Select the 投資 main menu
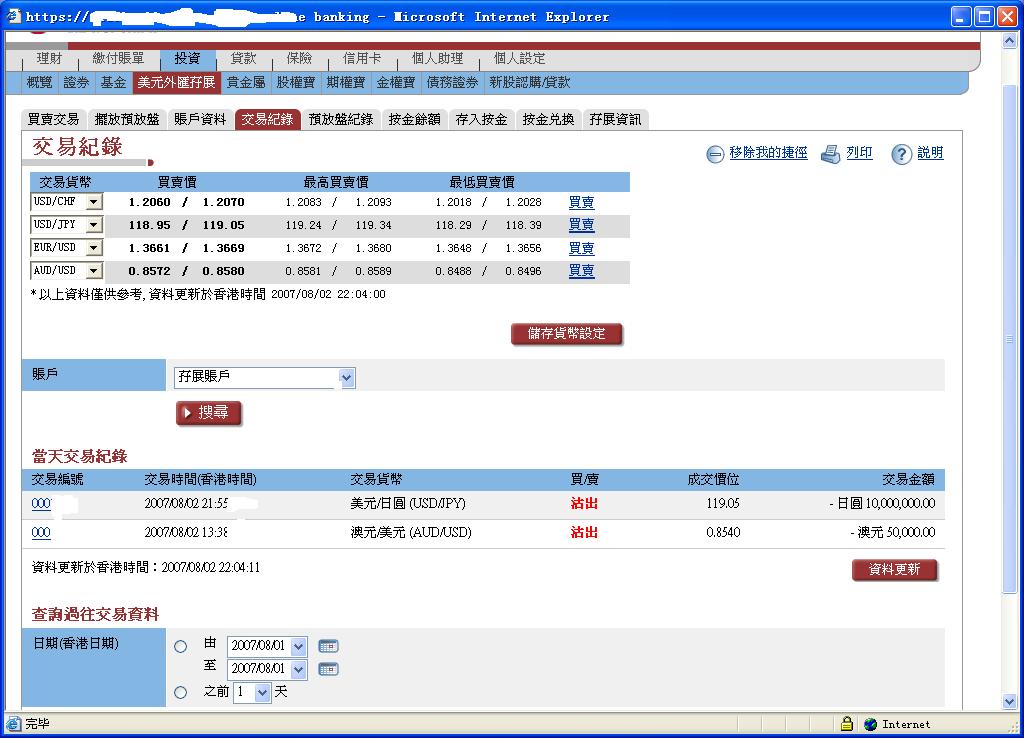The width and height of the screenshot is (1024, 738). pyautogui.click(x=187, y=59)
